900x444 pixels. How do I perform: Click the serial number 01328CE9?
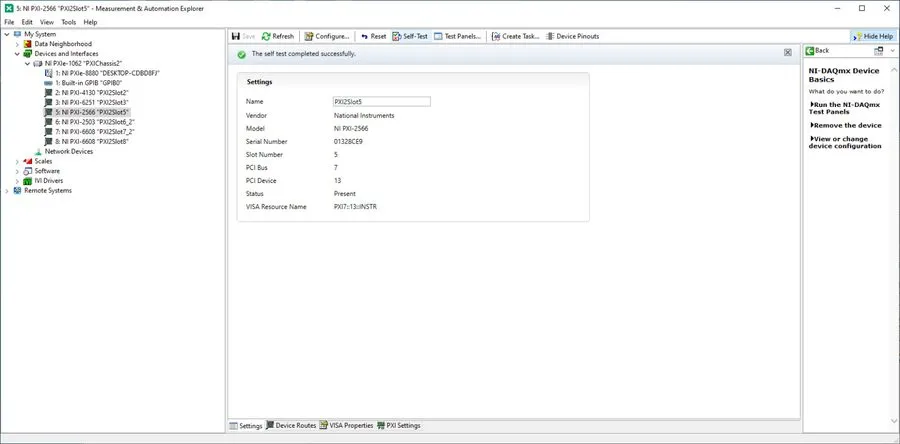click(348, 142)
